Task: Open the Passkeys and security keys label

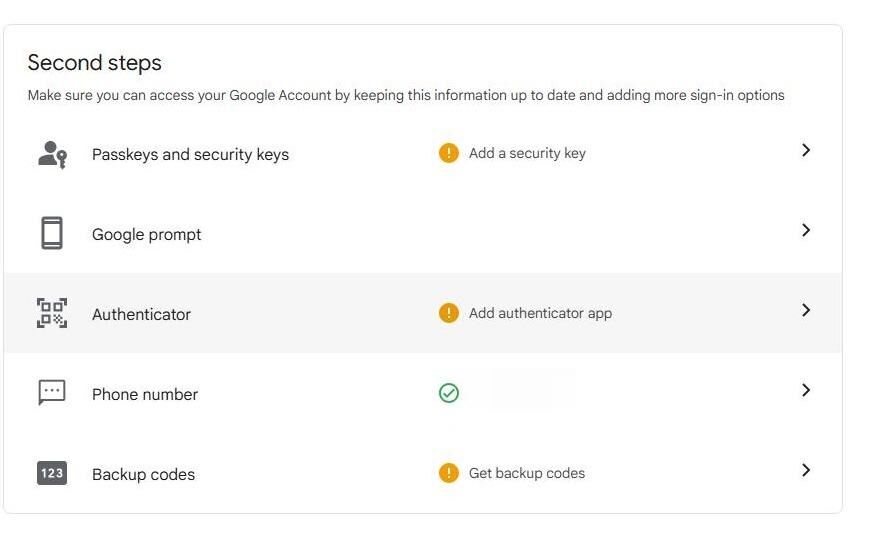Action: click(190, 155)
